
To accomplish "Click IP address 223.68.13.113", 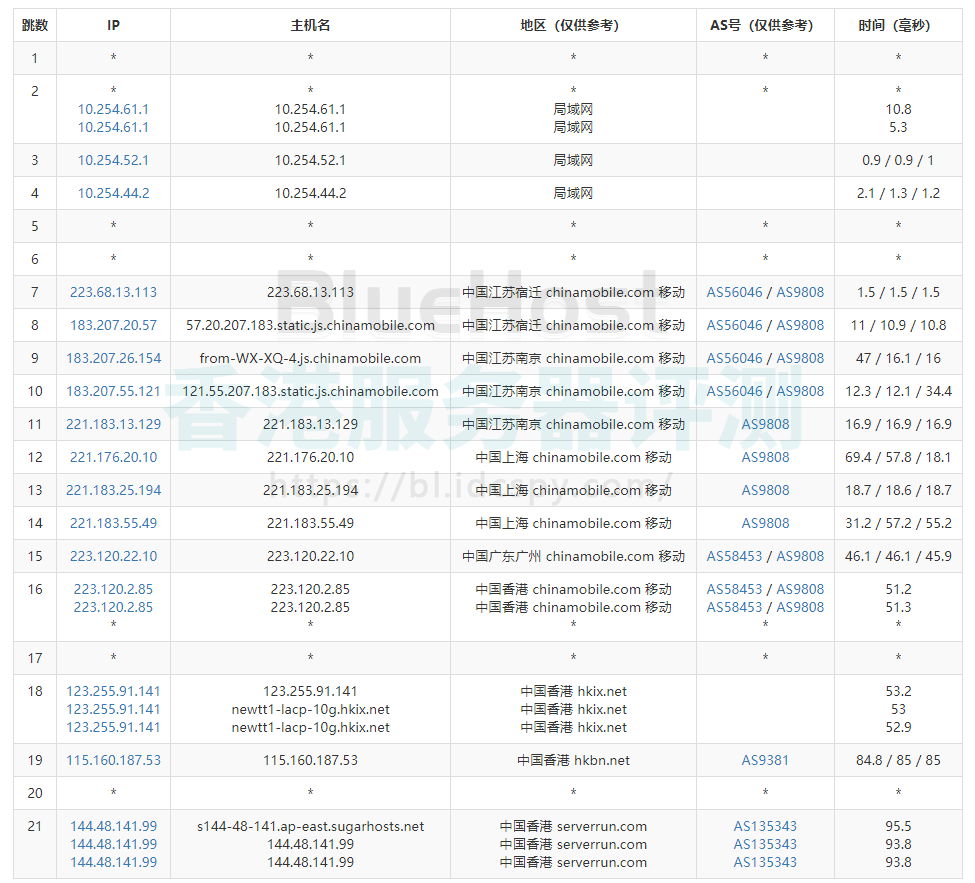I will point(113,292).
